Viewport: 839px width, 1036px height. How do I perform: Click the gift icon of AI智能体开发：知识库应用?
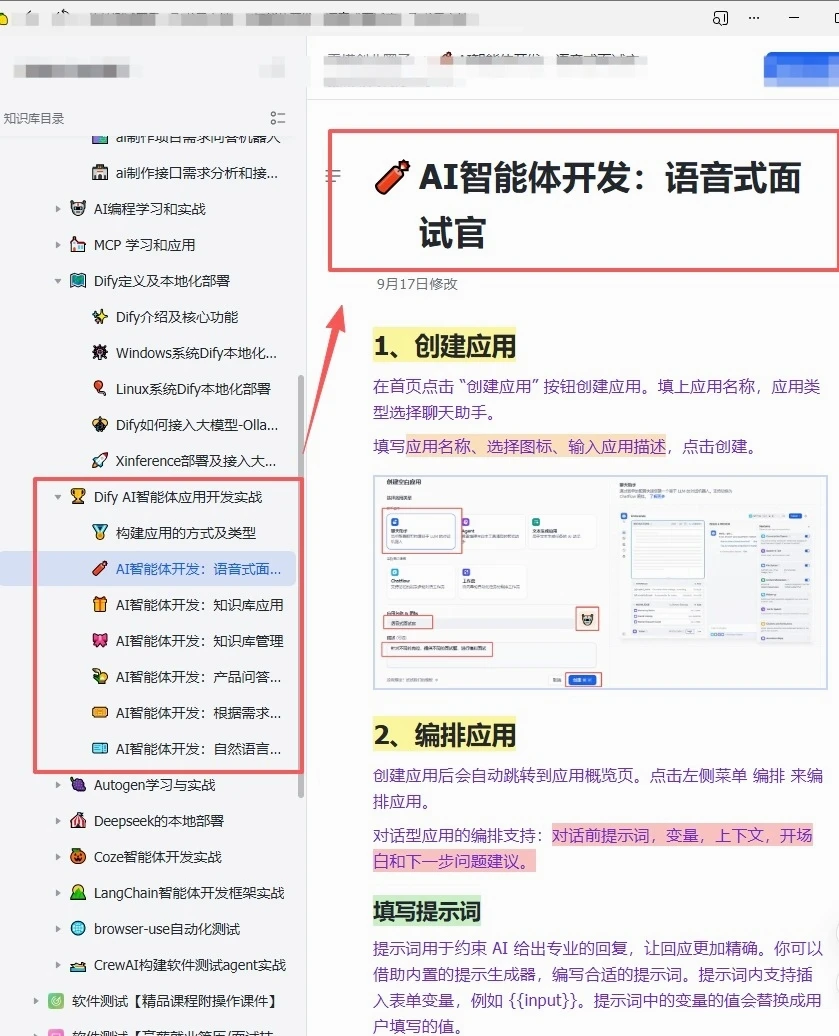pyautogui.click(x=100, y=604)
